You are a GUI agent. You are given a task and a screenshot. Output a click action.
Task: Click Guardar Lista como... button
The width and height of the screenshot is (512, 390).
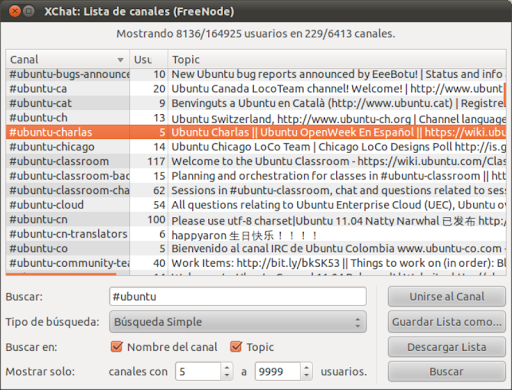pos(447,322)
